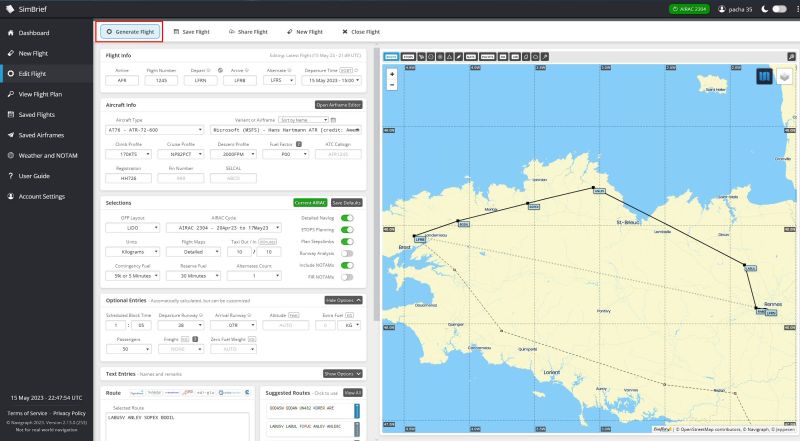The height and width of the screenshot is (441, 800).
Task: Open the Arrival Runway dropdown
Action: click(x=233, y=325)
